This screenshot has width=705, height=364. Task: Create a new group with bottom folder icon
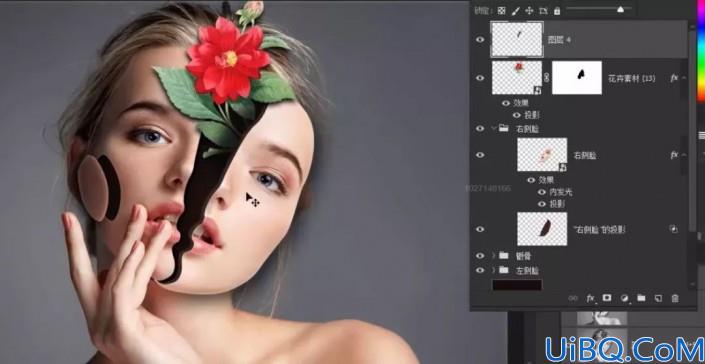click(x=641, y=297)
